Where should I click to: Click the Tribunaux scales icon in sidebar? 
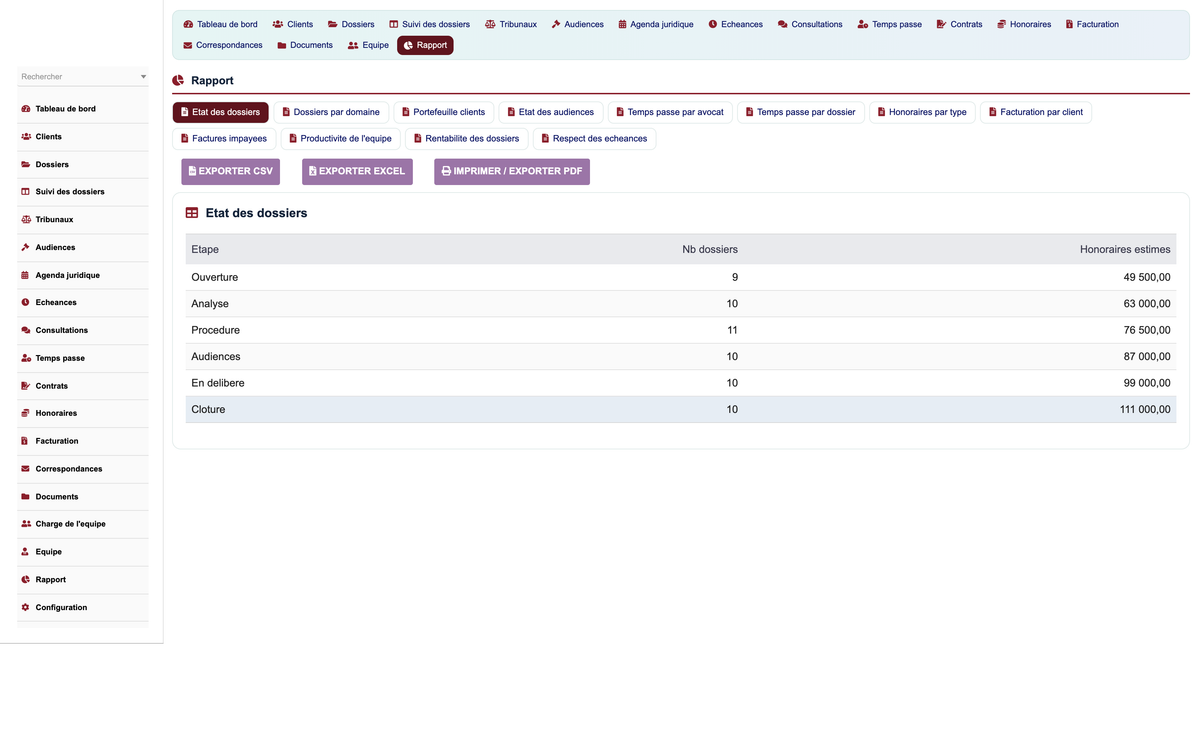pyautogui.click(x=25, y=220)
